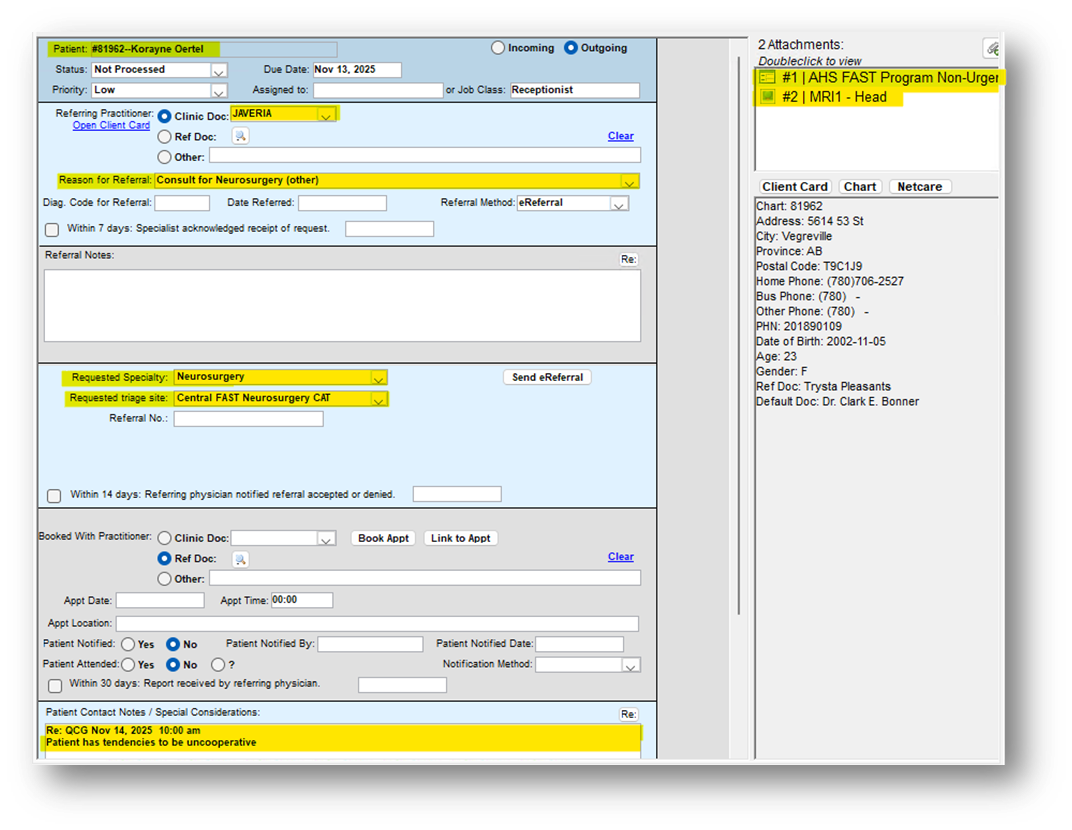Click the image icon beside MRI1 - Head
This screenshot has width=1072, height=830.
click(x=767, y=97)
